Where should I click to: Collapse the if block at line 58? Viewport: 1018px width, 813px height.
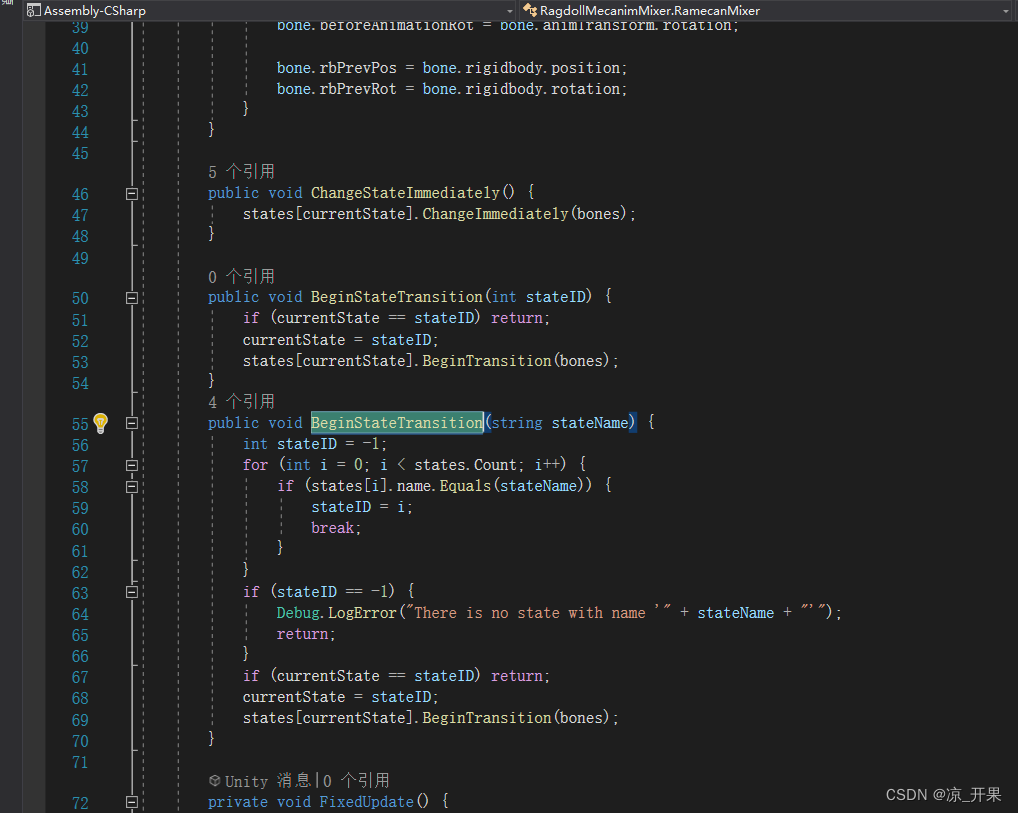coord(132,486)
